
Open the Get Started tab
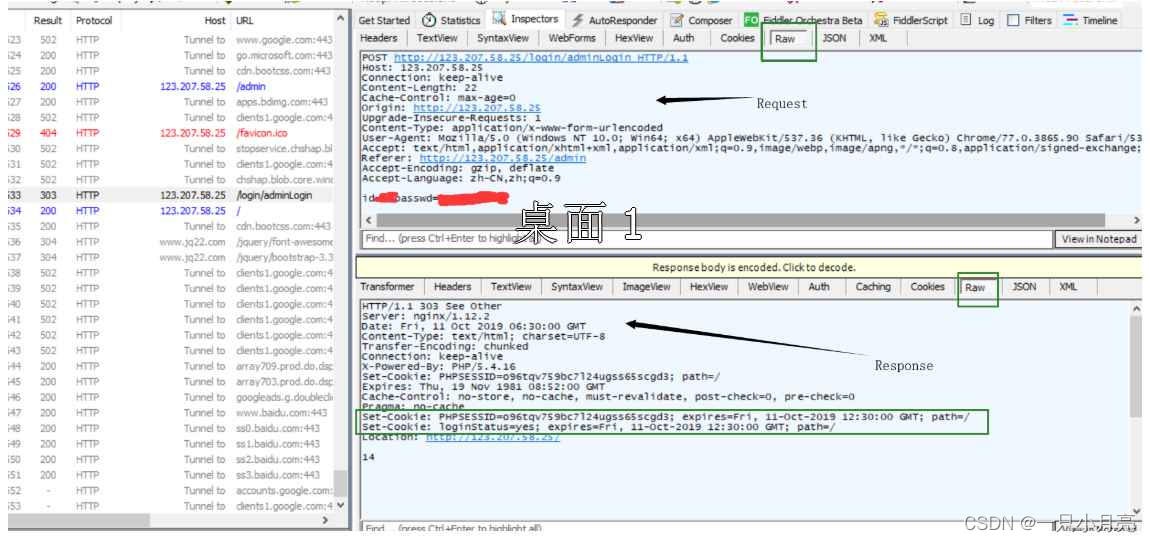pos(384,20)
